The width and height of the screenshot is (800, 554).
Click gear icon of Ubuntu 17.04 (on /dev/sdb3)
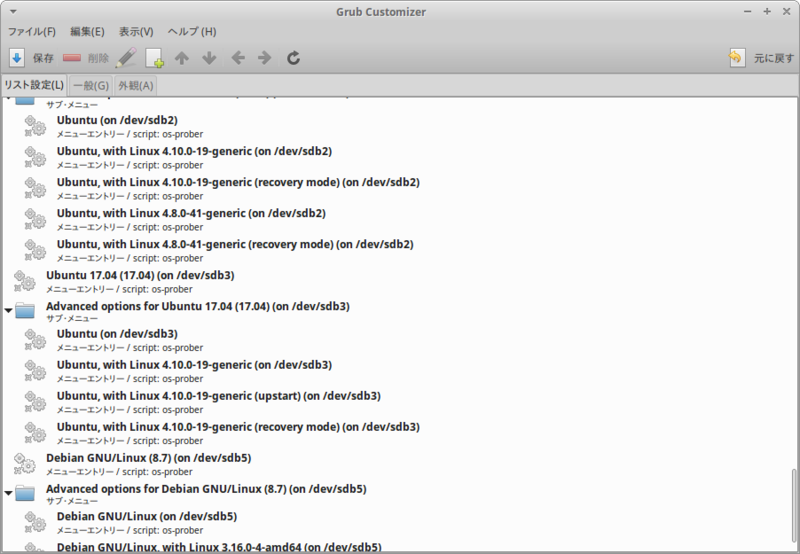[x=24, y=281]
